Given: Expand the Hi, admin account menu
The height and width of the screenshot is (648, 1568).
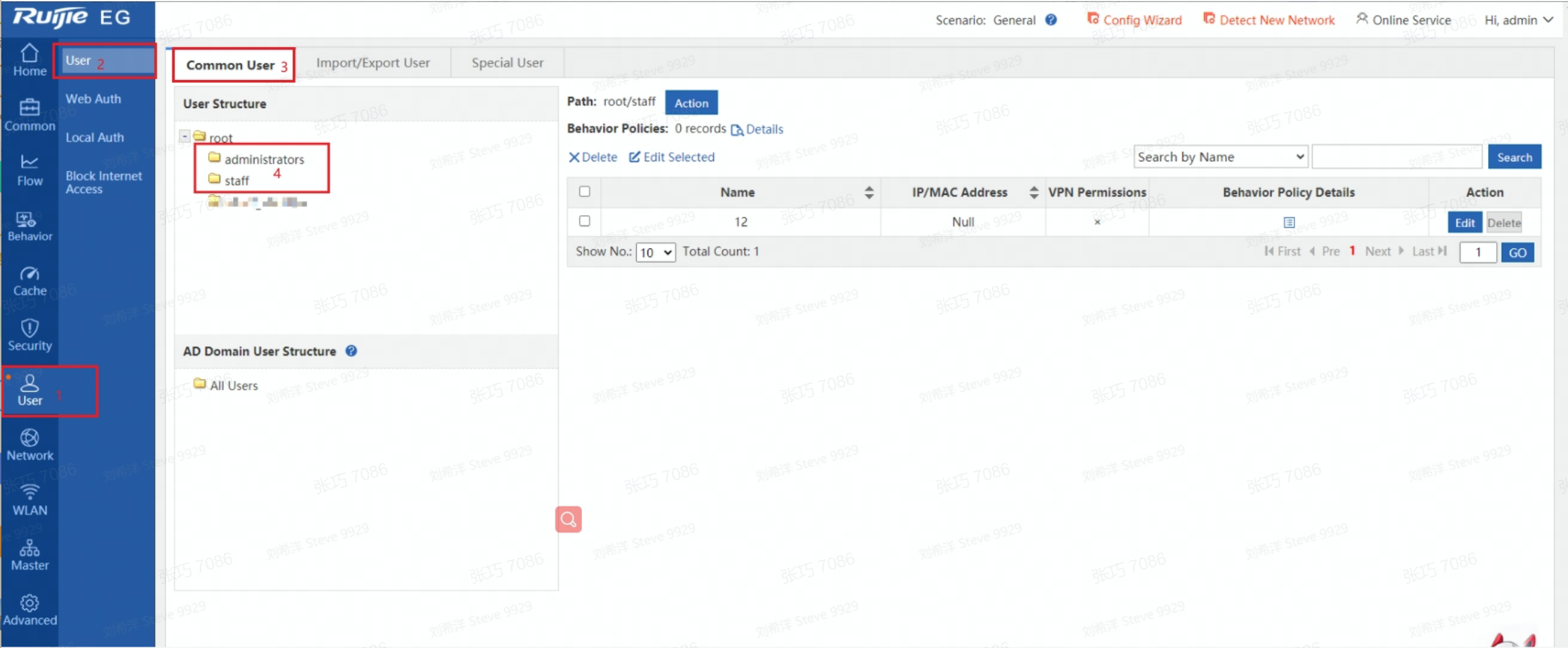Looking at the screenshot, I should [x=1519, y=20].
